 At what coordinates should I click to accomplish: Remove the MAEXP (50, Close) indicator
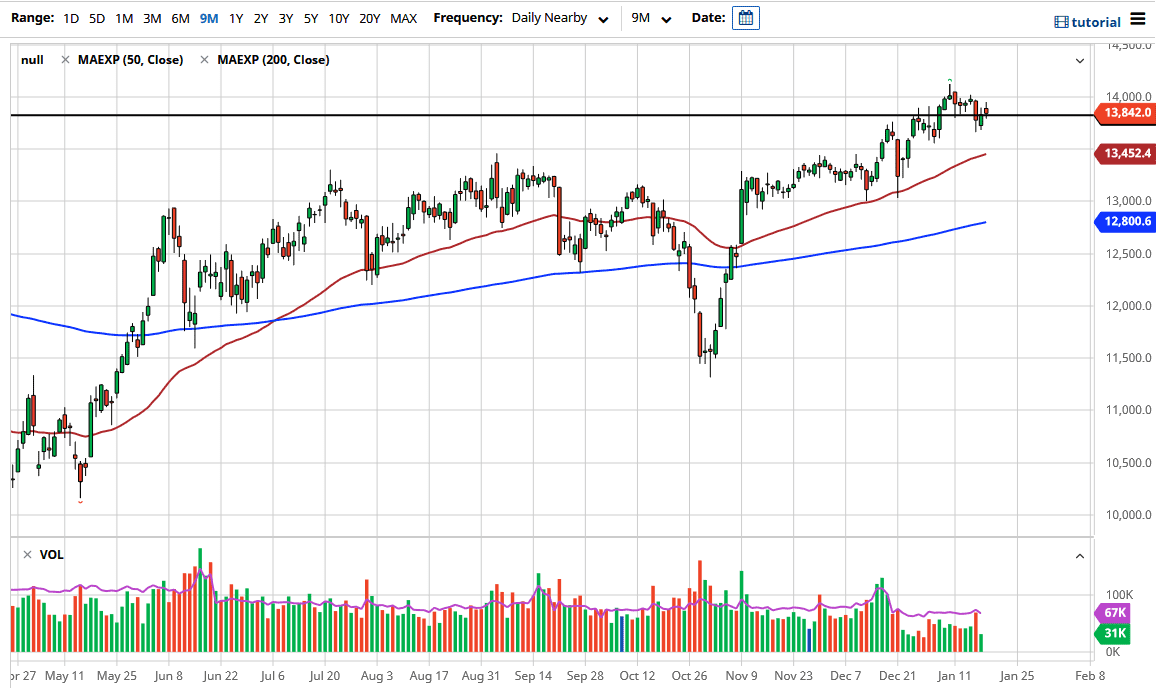pos(66,59)
